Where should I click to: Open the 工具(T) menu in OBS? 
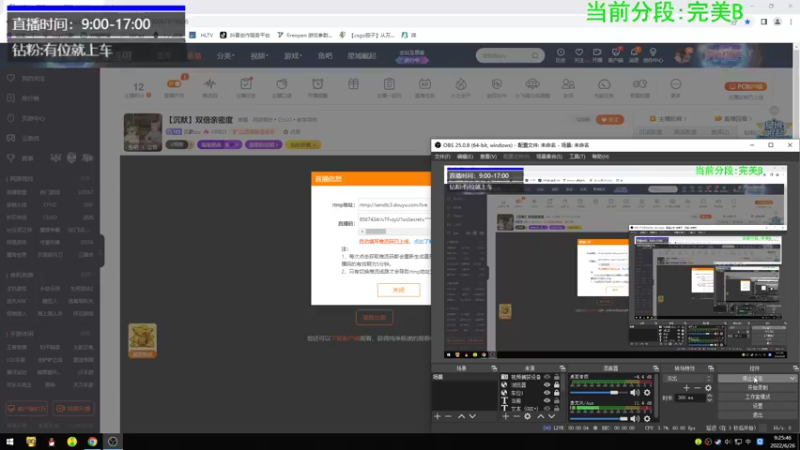(577, 157)
